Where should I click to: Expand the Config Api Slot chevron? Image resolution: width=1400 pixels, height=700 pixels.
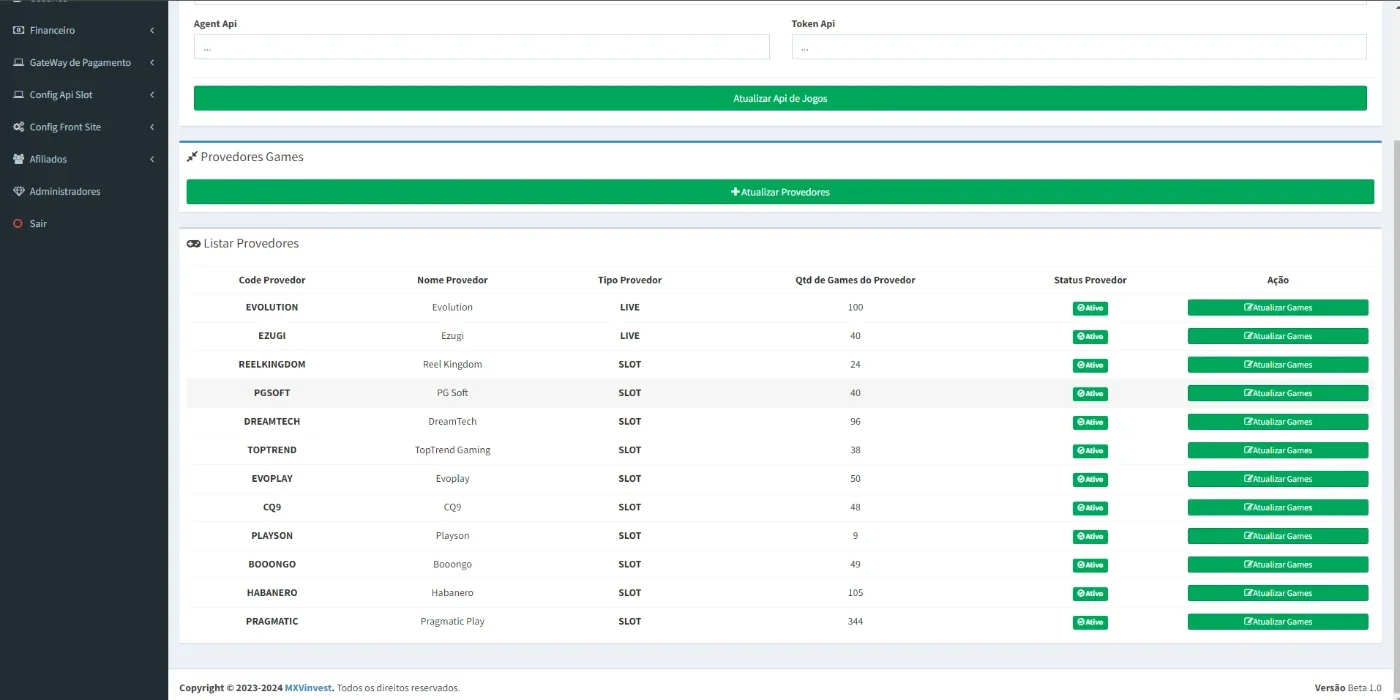coord(152,95)
